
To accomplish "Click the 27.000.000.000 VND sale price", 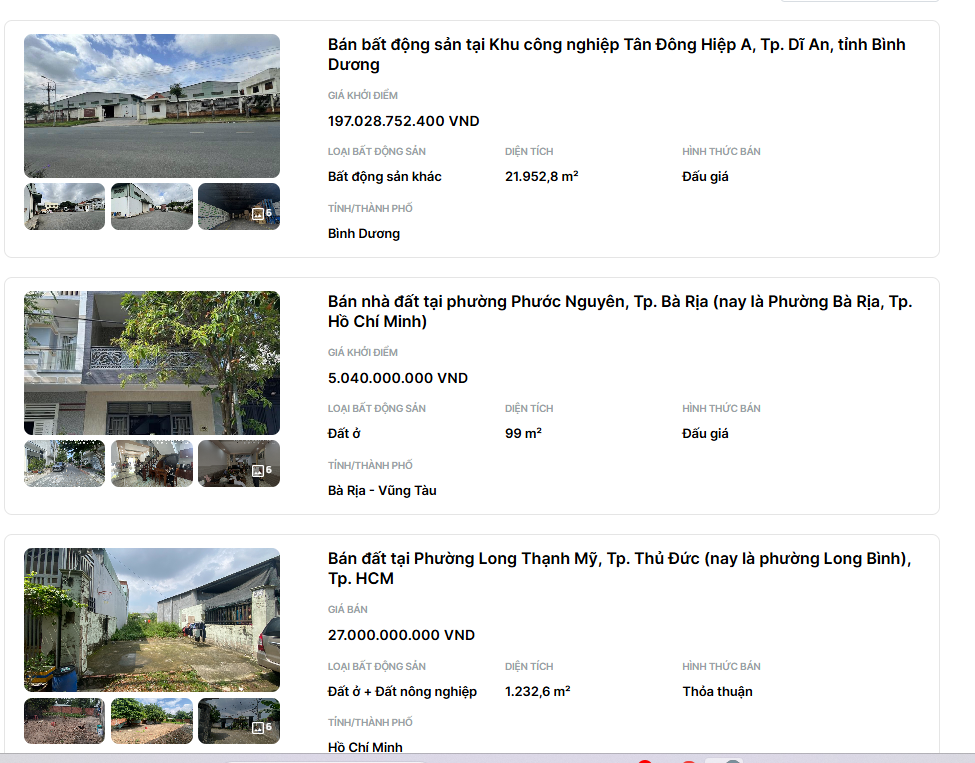I will pyautogui.click(x=401, y=635).
